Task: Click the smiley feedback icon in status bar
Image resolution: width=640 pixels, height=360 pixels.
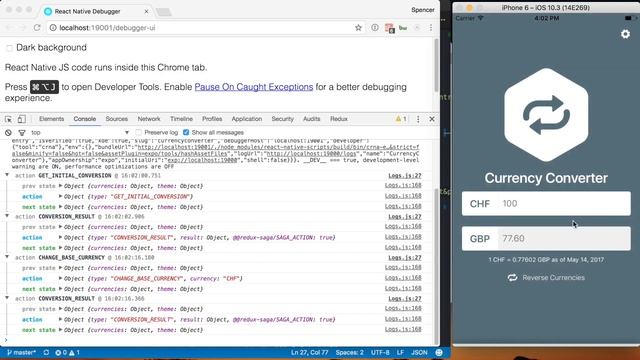Action: 439,352
